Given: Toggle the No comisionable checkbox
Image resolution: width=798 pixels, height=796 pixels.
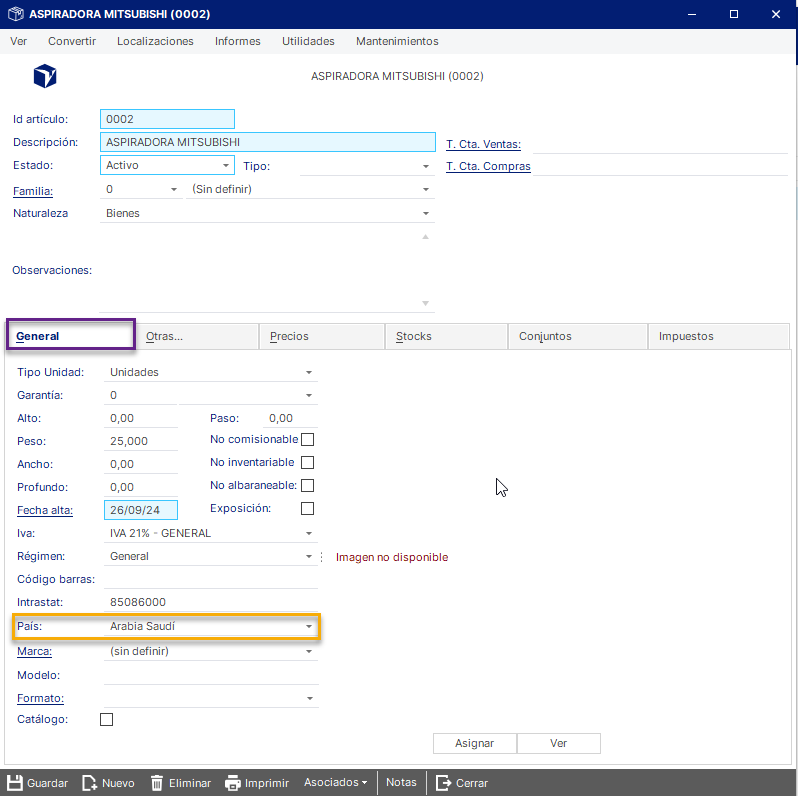Looking at the screenshot, I should (307, 439).
